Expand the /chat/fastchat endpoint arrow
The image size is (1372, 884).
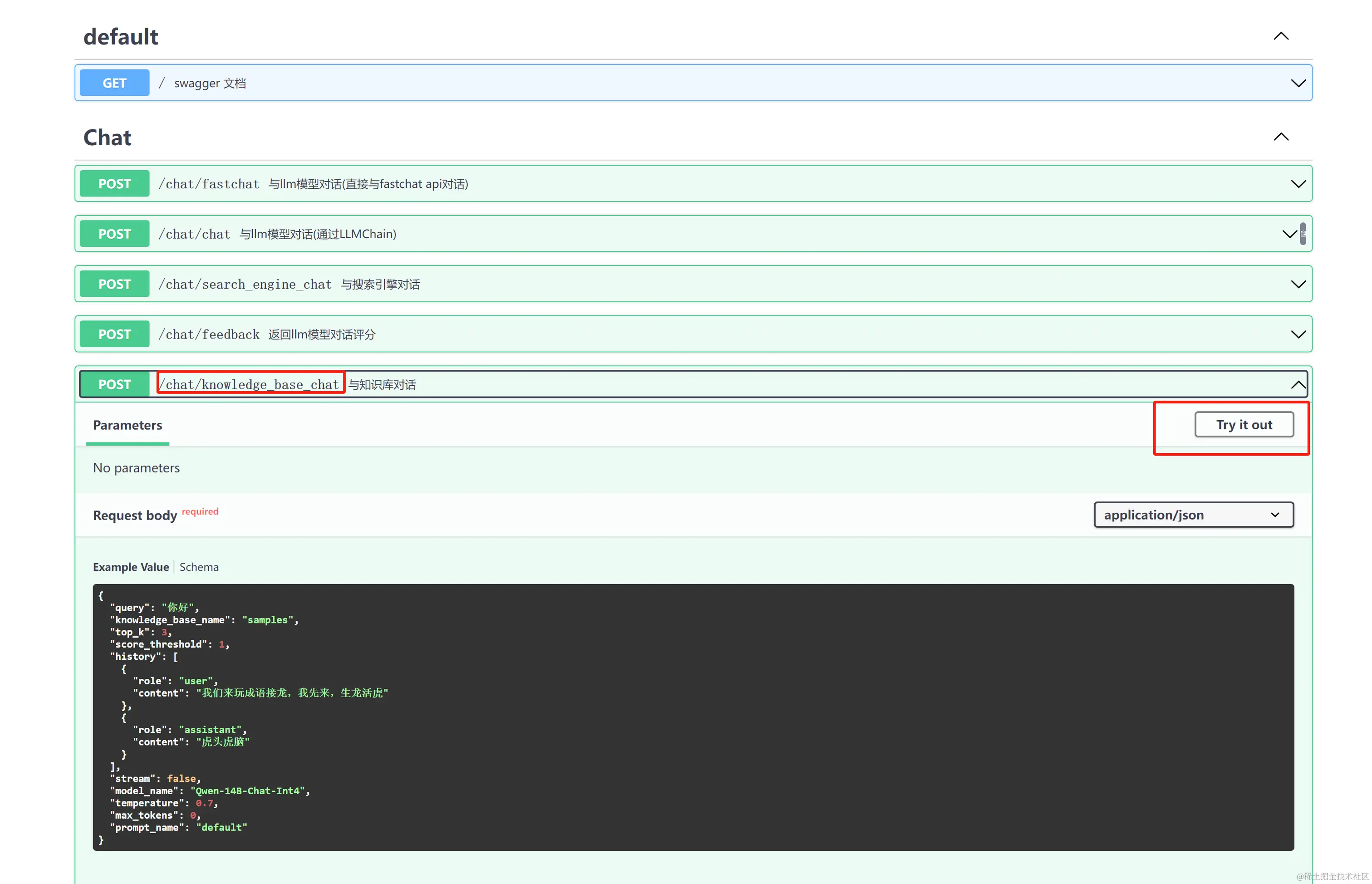(x=1298, y=184)
